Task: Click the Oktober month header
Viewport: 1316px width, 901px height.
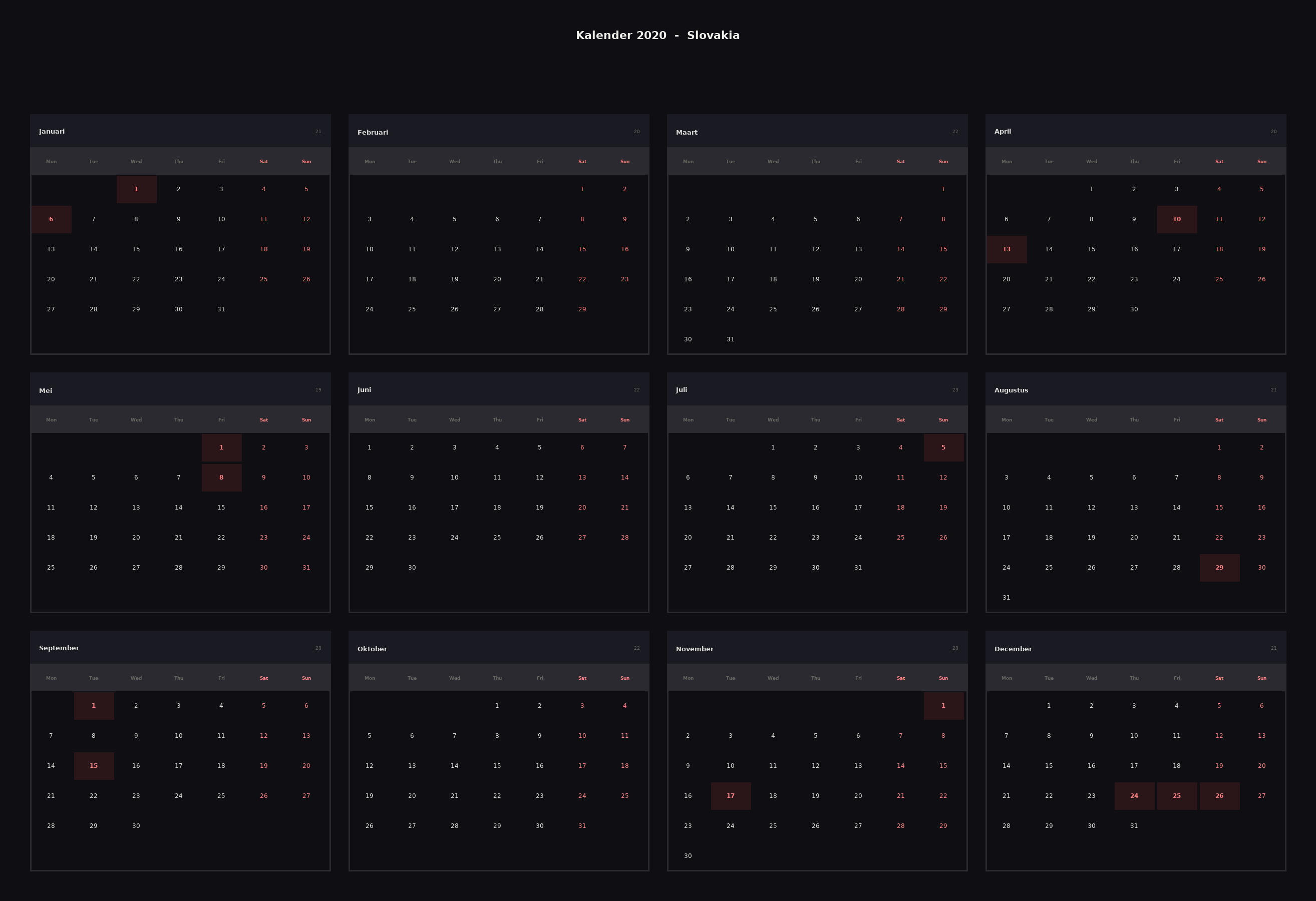Action: [x=372, y=649]
